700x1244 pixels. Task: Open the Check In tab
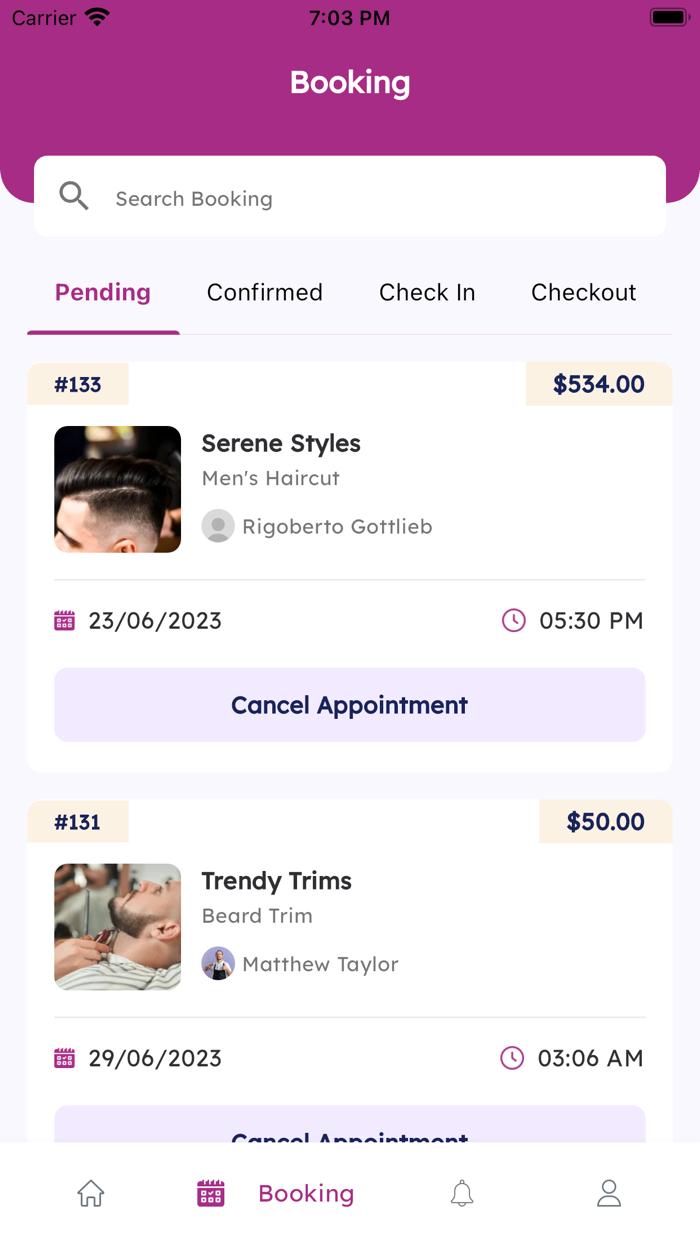[427, 292]
